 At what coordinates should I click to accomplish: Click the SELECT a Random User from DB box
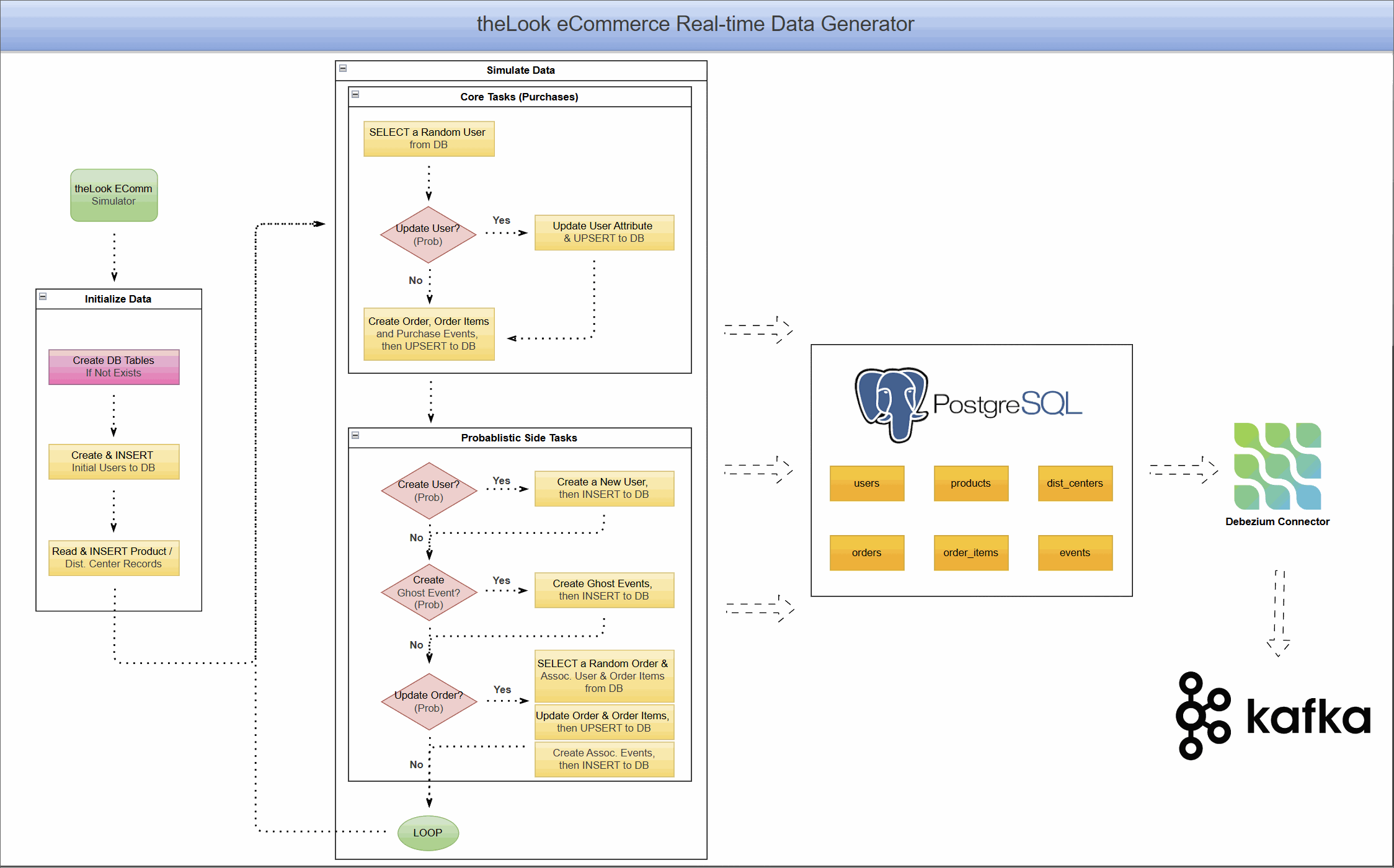(x=428, y=138)
